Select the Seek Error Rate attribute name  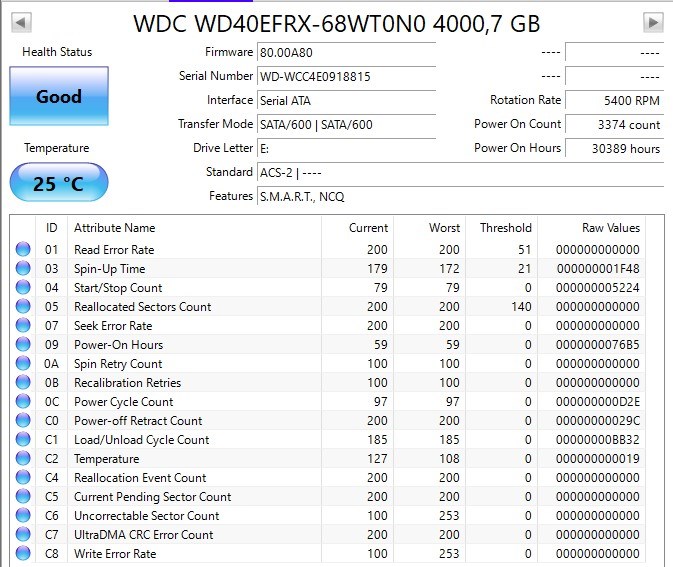coord(113,325)
